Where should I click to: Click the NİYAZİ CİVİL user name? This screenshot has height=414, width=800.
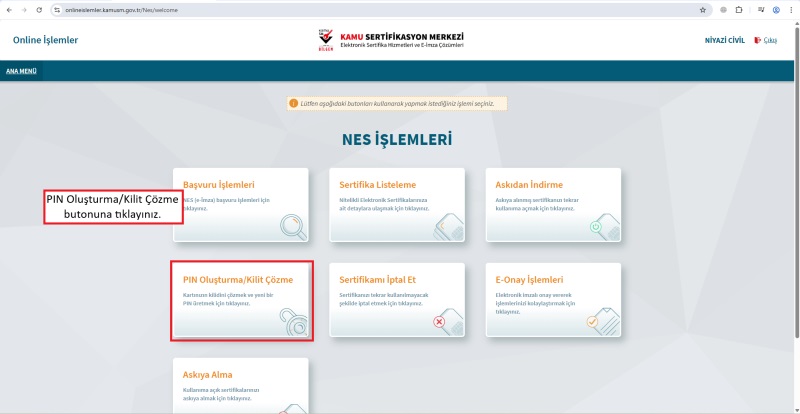point(724,40)
